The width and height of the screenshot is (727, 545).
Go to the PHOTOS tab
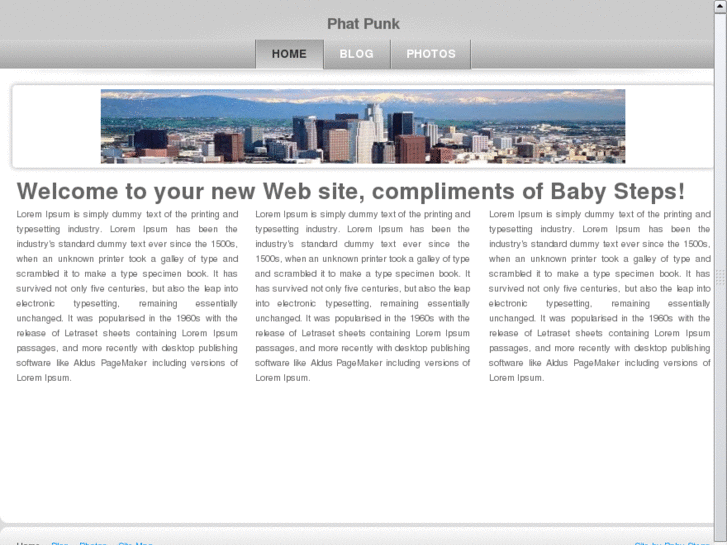[x=431, y=54]
